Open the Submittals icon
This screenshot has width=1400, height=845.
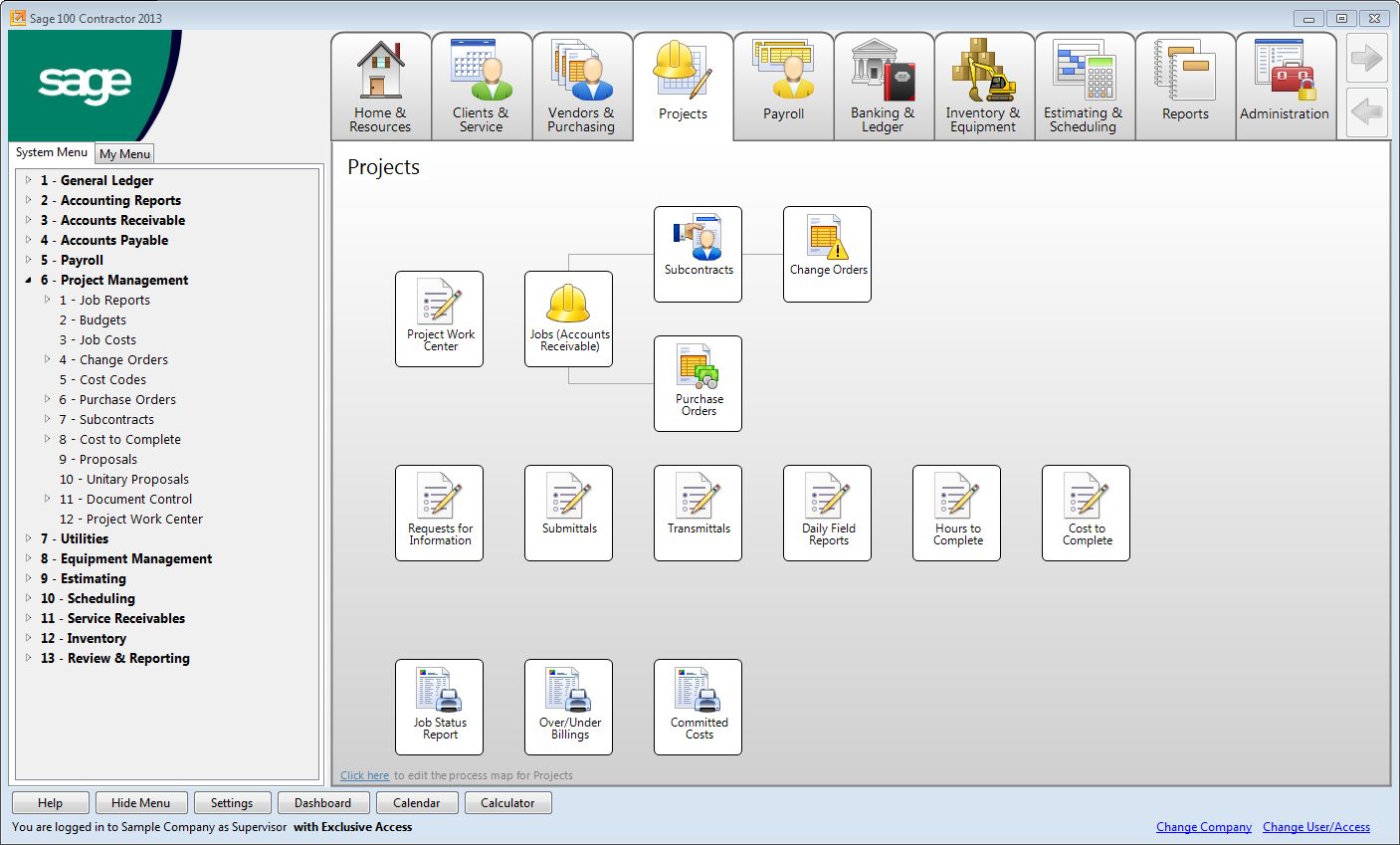pos(569,513)
